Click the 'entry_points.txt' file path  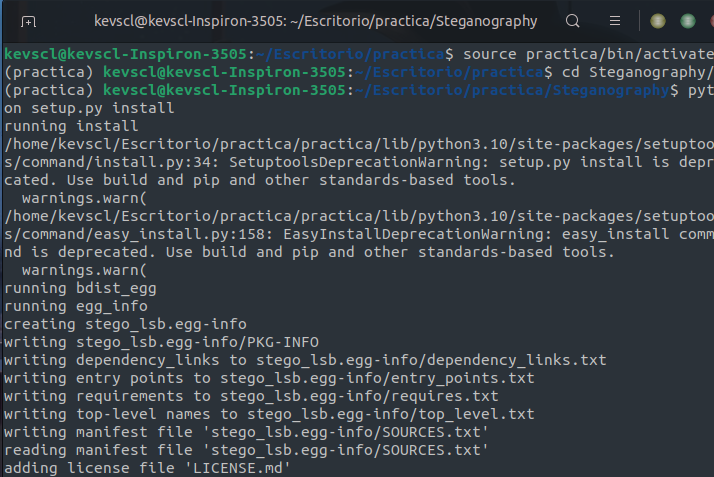[377, 378]
